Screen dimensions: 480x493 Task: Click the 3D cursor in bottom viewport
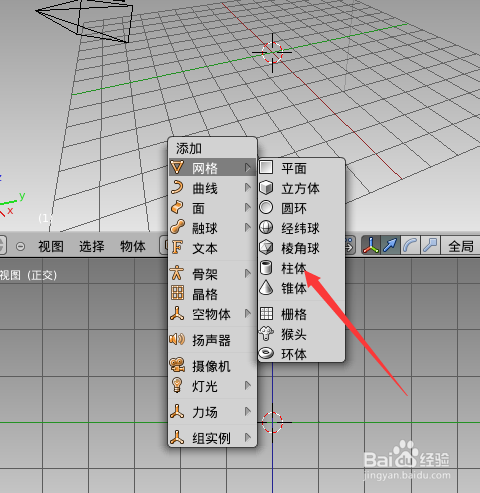tap(272, 422)
